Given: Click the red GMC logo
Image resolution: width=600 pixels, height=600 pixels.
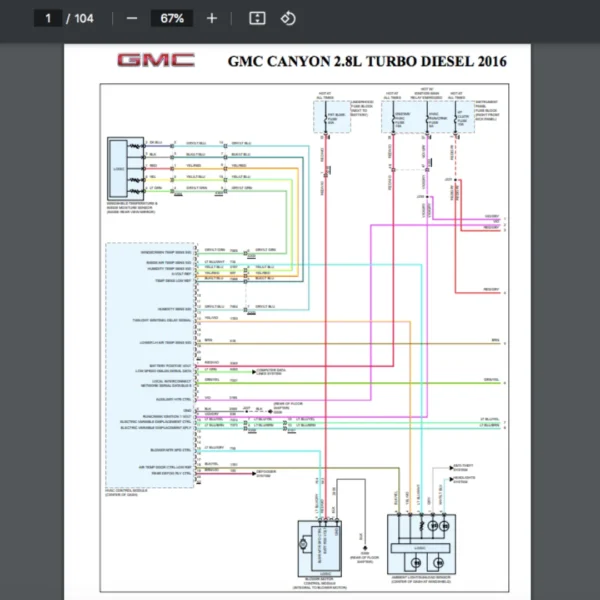Looking at the screenshot, I should click(156, 60).
